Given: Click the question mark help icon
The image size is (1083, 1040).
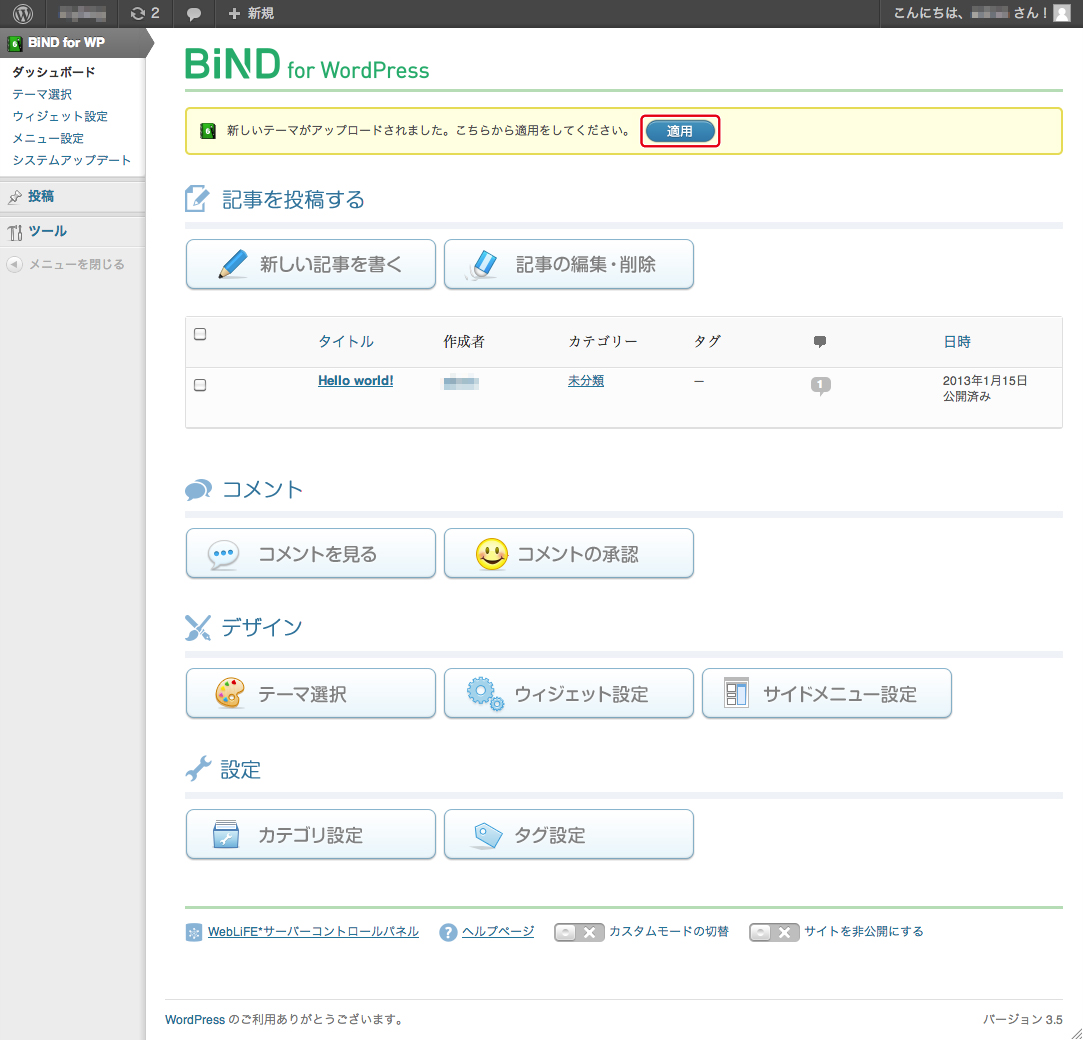Looking at the screenshot, I should [x=448, y=932].
